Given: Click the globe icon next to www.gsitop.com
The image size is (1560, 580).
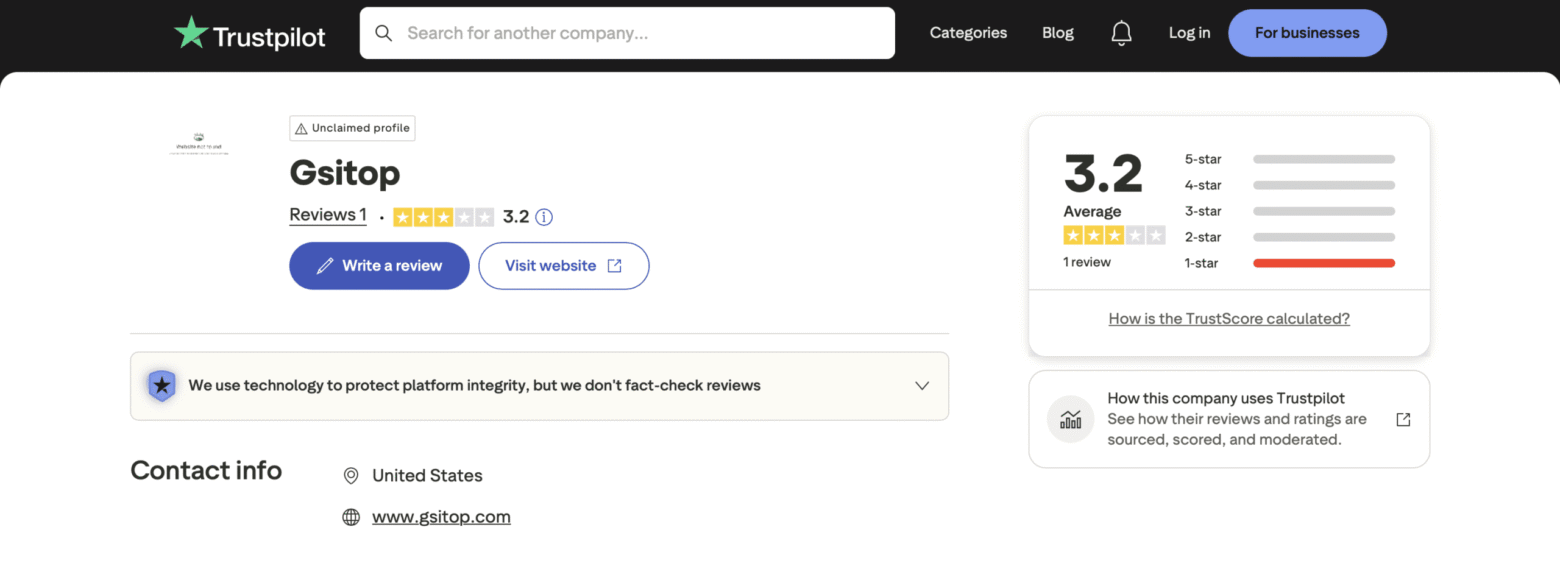Looking at the screenshot, I should pos(350,516).
